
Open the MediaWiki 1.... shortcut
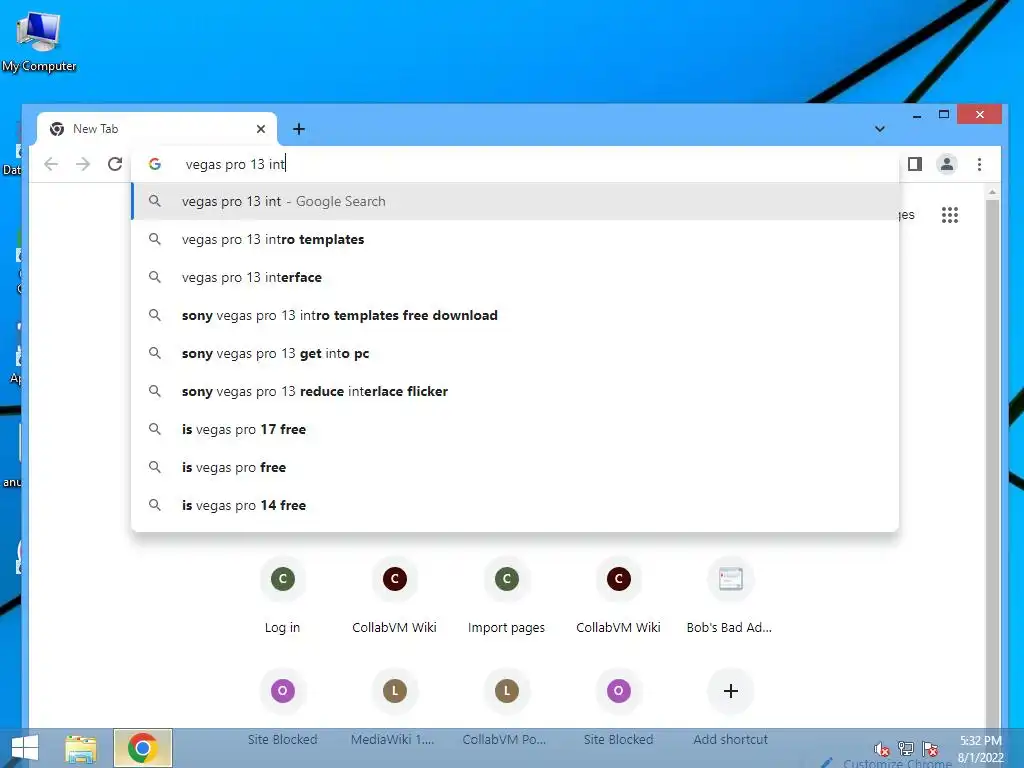(x=394, y=709)
